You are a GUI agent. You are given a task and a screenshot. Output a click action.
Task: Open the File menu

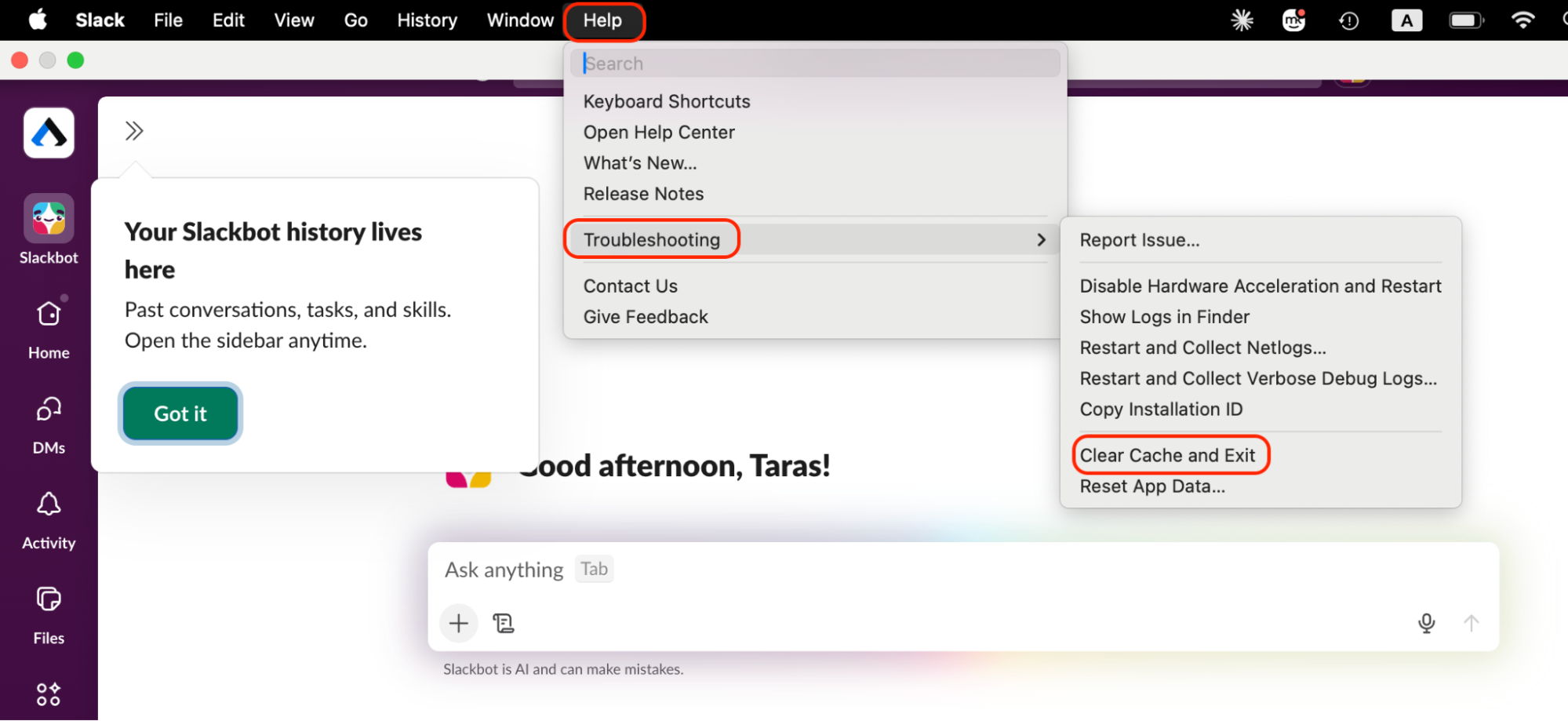pyautogui.click(x=168, y=20)
